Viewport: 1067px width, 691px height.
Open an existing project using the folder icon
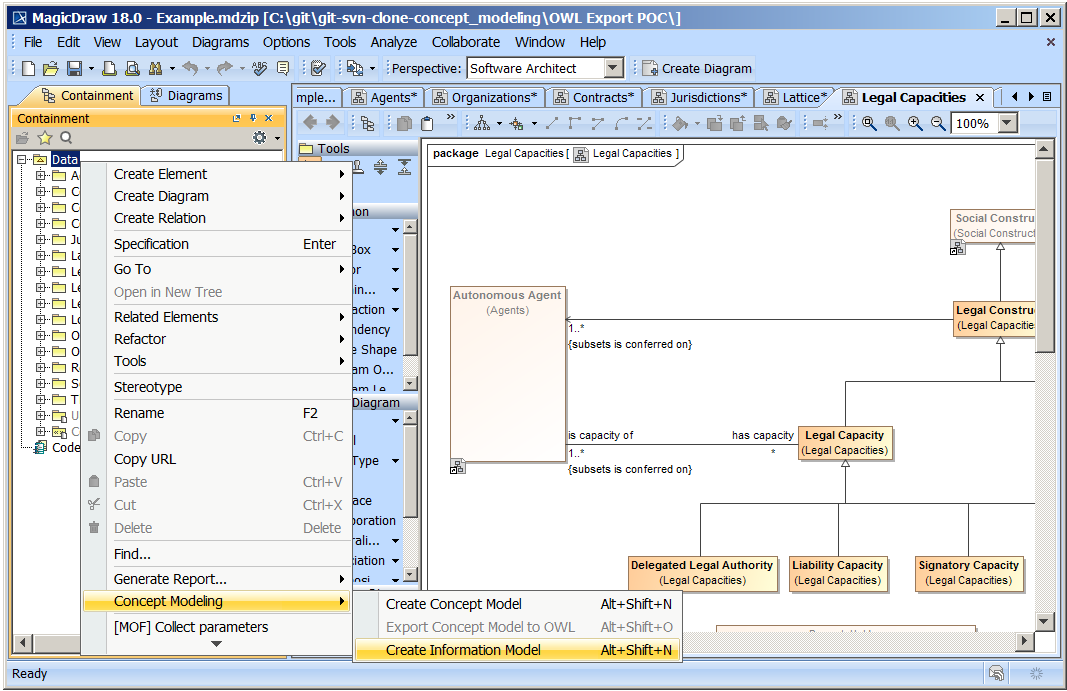(x=49, y=67)
